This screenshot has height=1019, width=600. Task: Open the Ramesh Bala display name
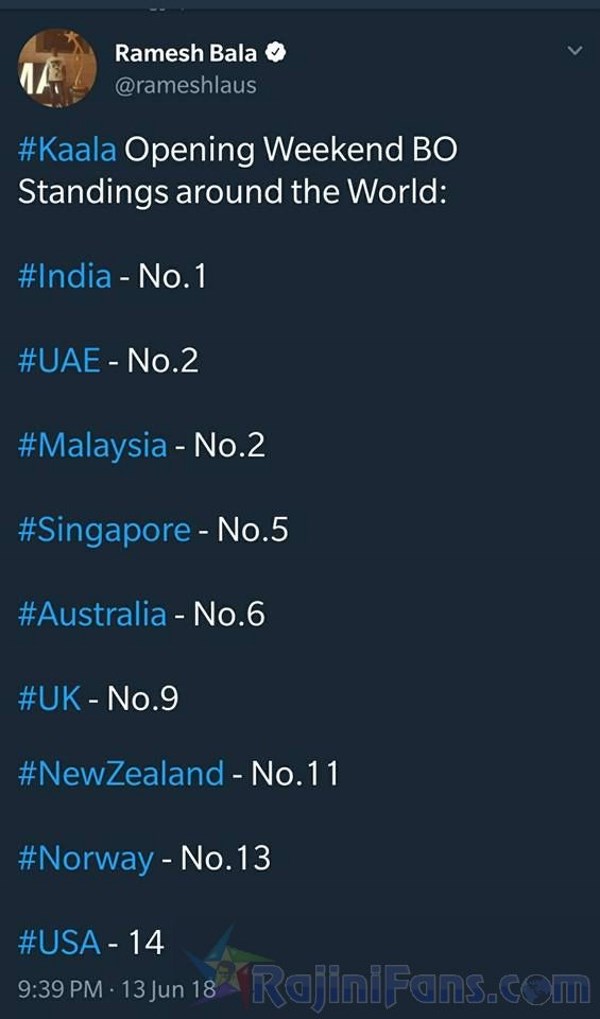click(x=186, y=54)
